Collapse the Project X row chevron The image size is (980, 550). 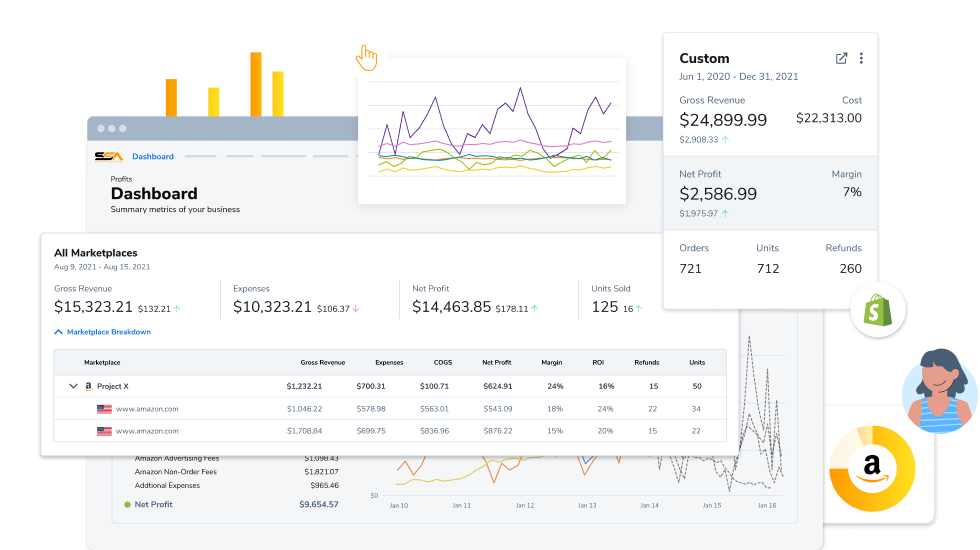click(x=72, y=386)
